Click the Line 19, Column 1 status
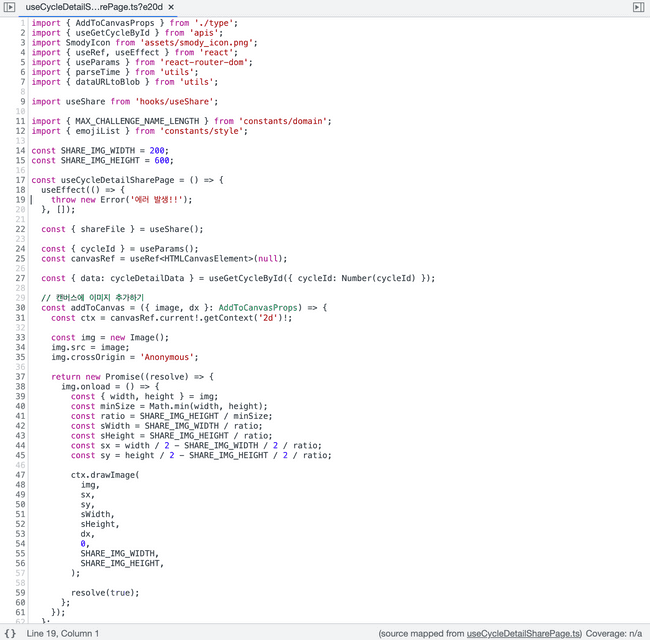The width and height of the screenshot is (650, 640). point(63,633)
